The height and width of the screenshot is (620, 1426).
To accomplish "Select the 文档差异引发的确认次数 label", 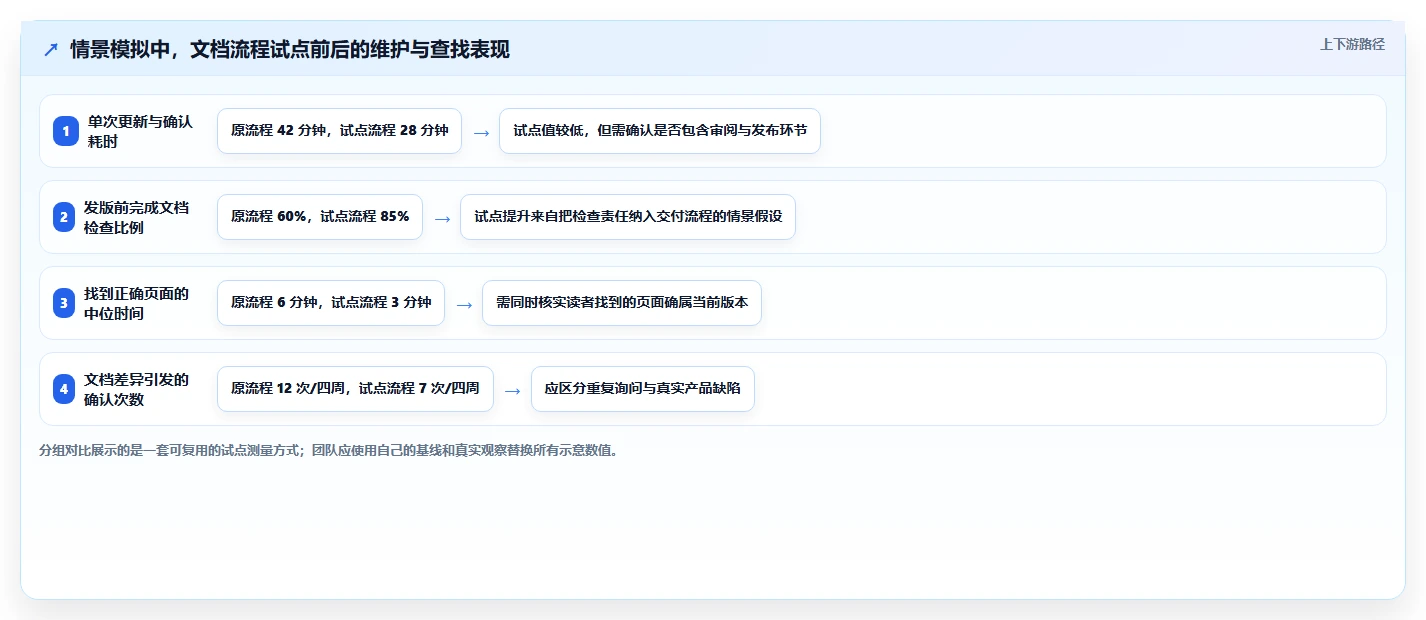I will pyautogui.click(x=136, y=389).
